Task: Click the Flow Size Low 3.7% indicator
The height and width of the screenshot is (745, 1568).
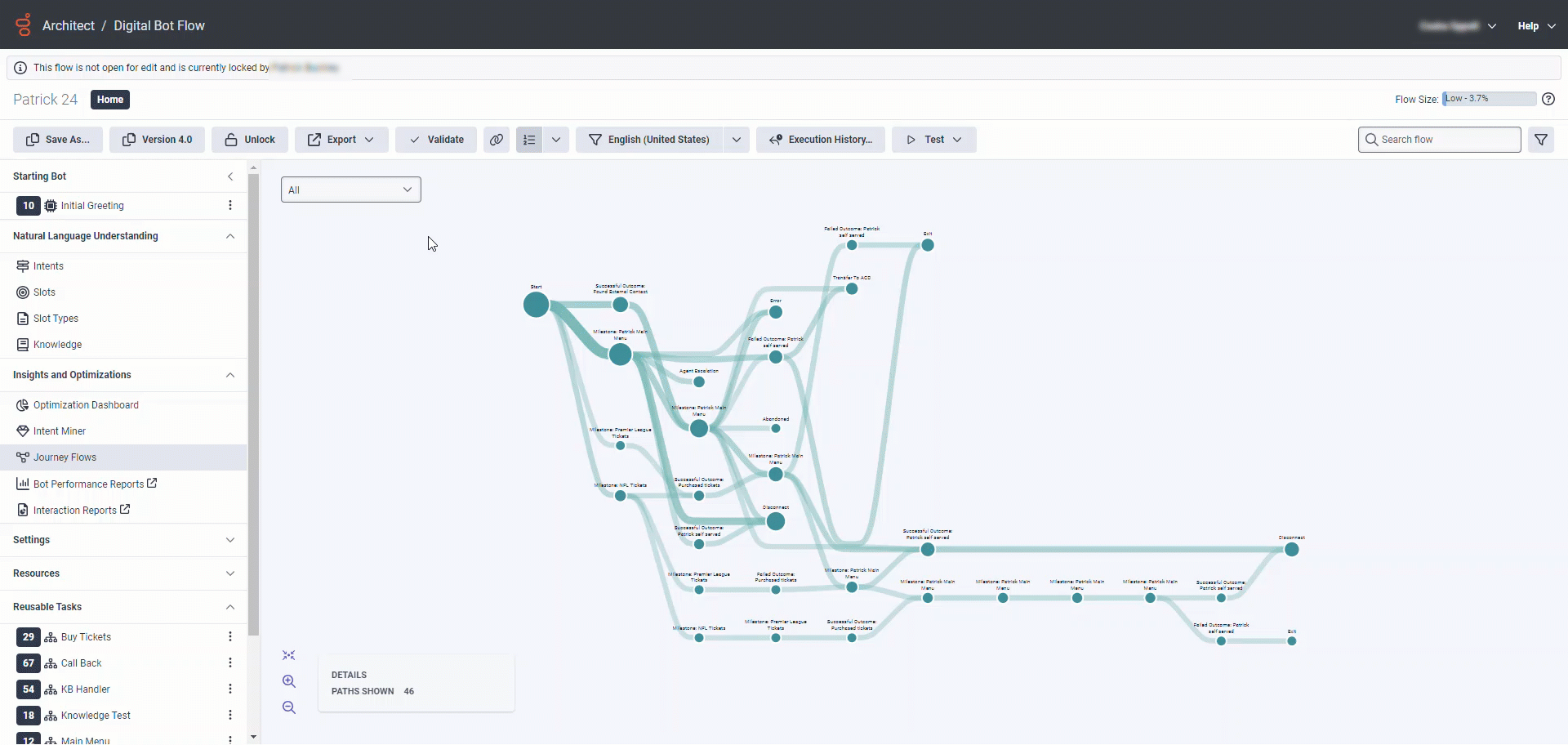Action: (1488, 98)
